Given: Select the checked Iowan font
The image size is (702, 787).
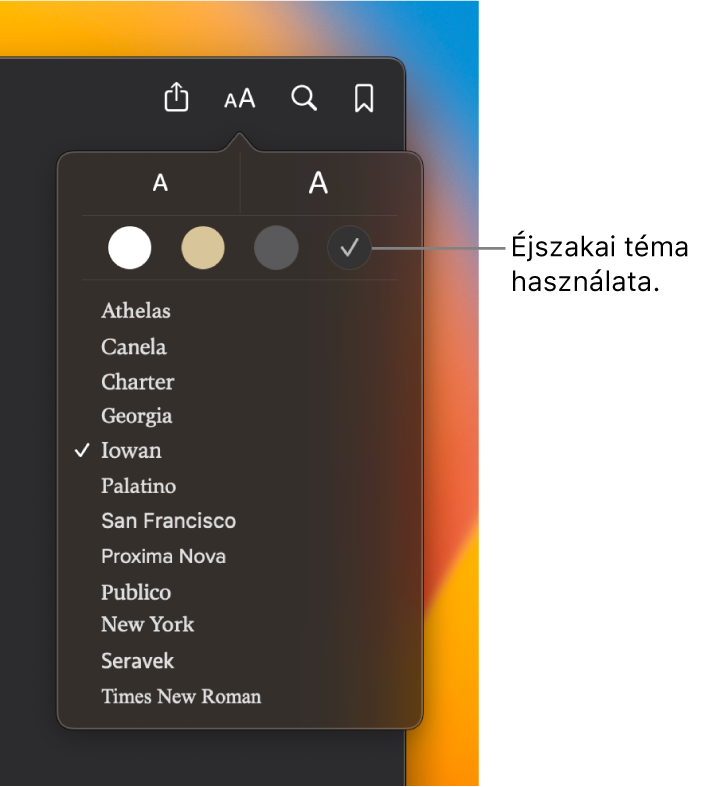Looking at the screenshot, I should point(131,451).
